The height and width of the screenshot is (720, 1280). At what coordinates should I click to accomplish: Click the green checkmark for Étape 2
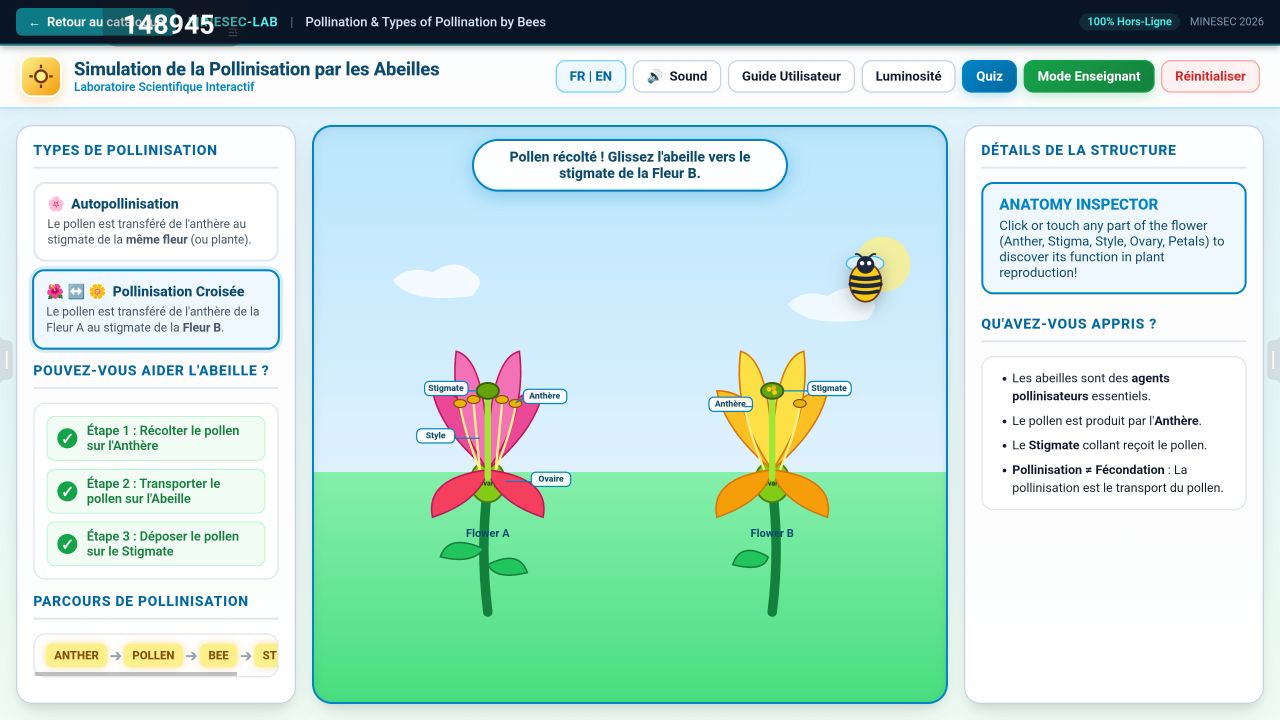tap(67, 491)
